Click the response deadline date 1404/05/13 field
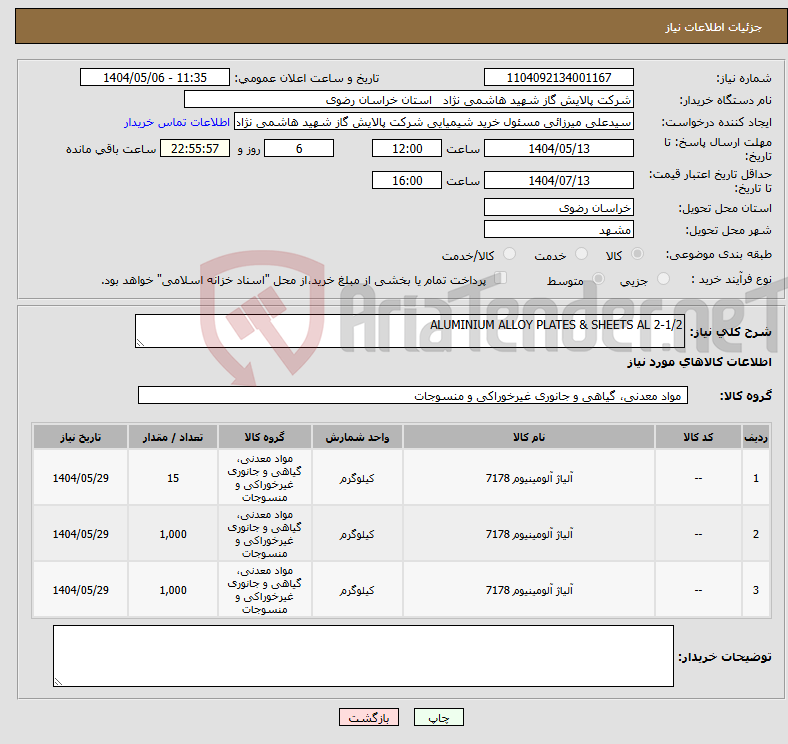 (x=559, y=148)
